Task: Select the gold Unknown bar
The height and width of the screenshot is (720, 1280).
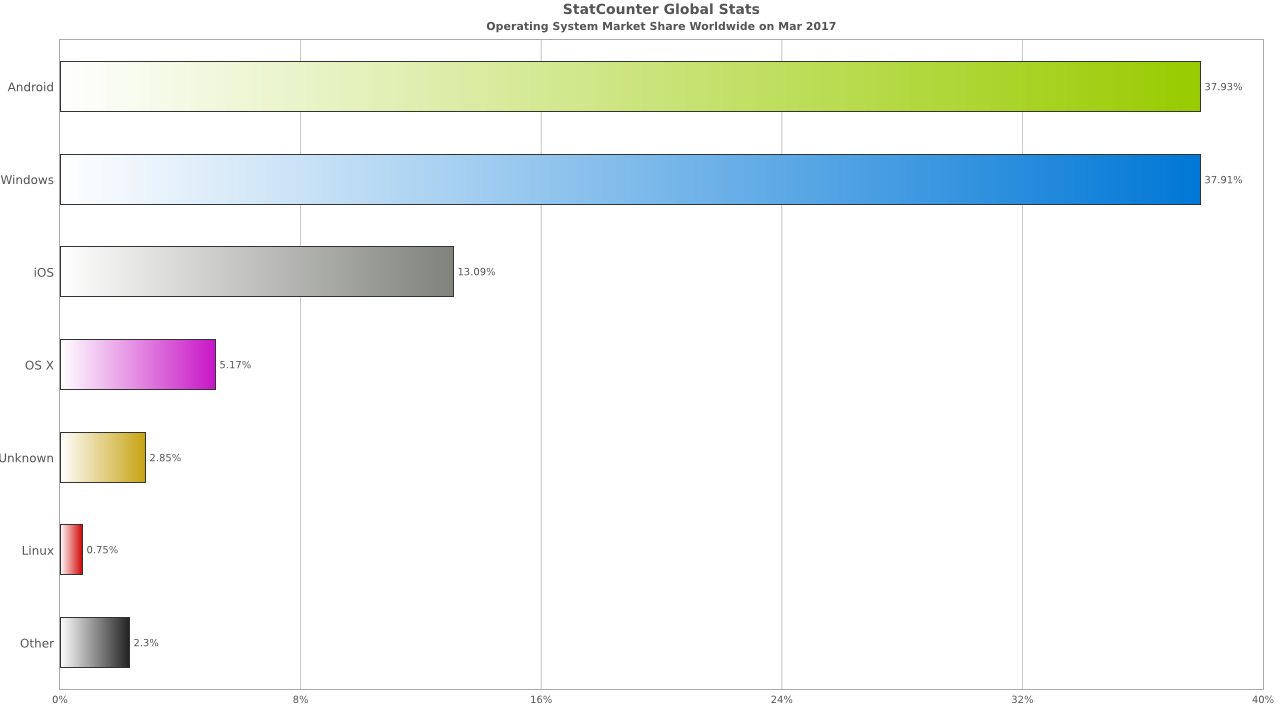Action: (x=103, y=458)
